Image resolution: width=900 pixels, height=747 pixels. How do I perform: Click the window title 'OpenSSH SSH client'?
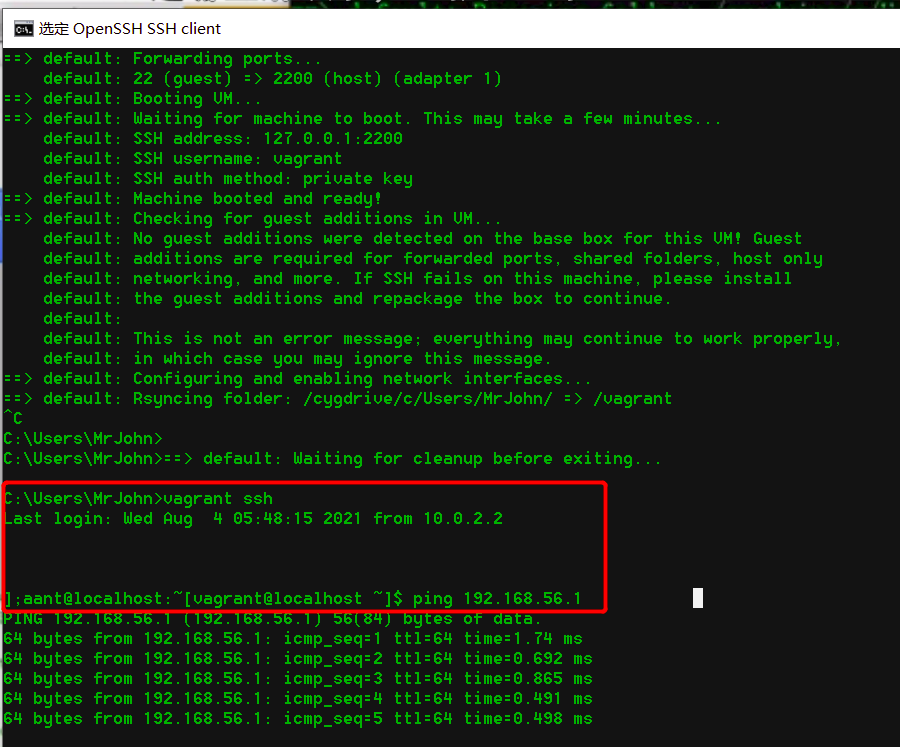(146, 29)
